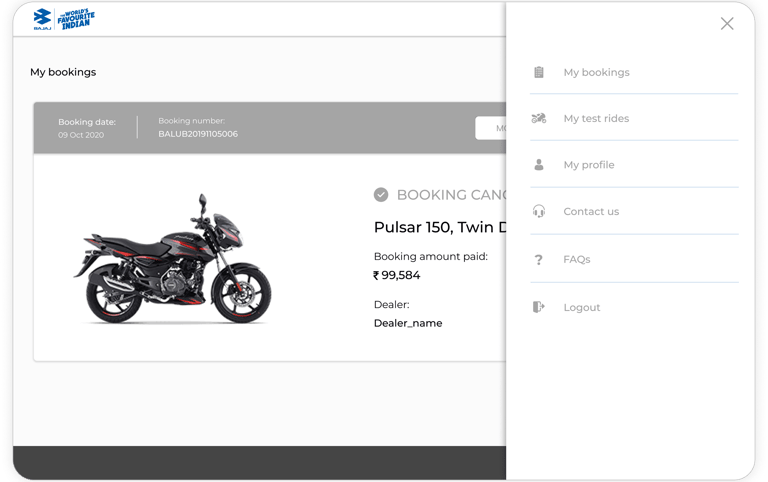Click the 'Booking number:' label

click(192, 121)
